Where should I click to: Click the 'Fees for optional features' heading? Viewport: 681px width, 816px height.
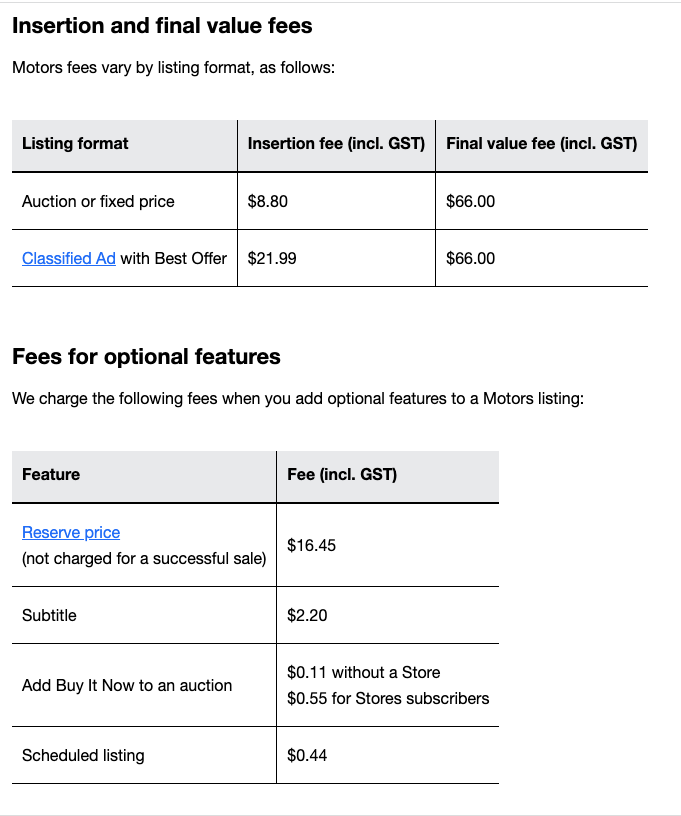[146, 357]
